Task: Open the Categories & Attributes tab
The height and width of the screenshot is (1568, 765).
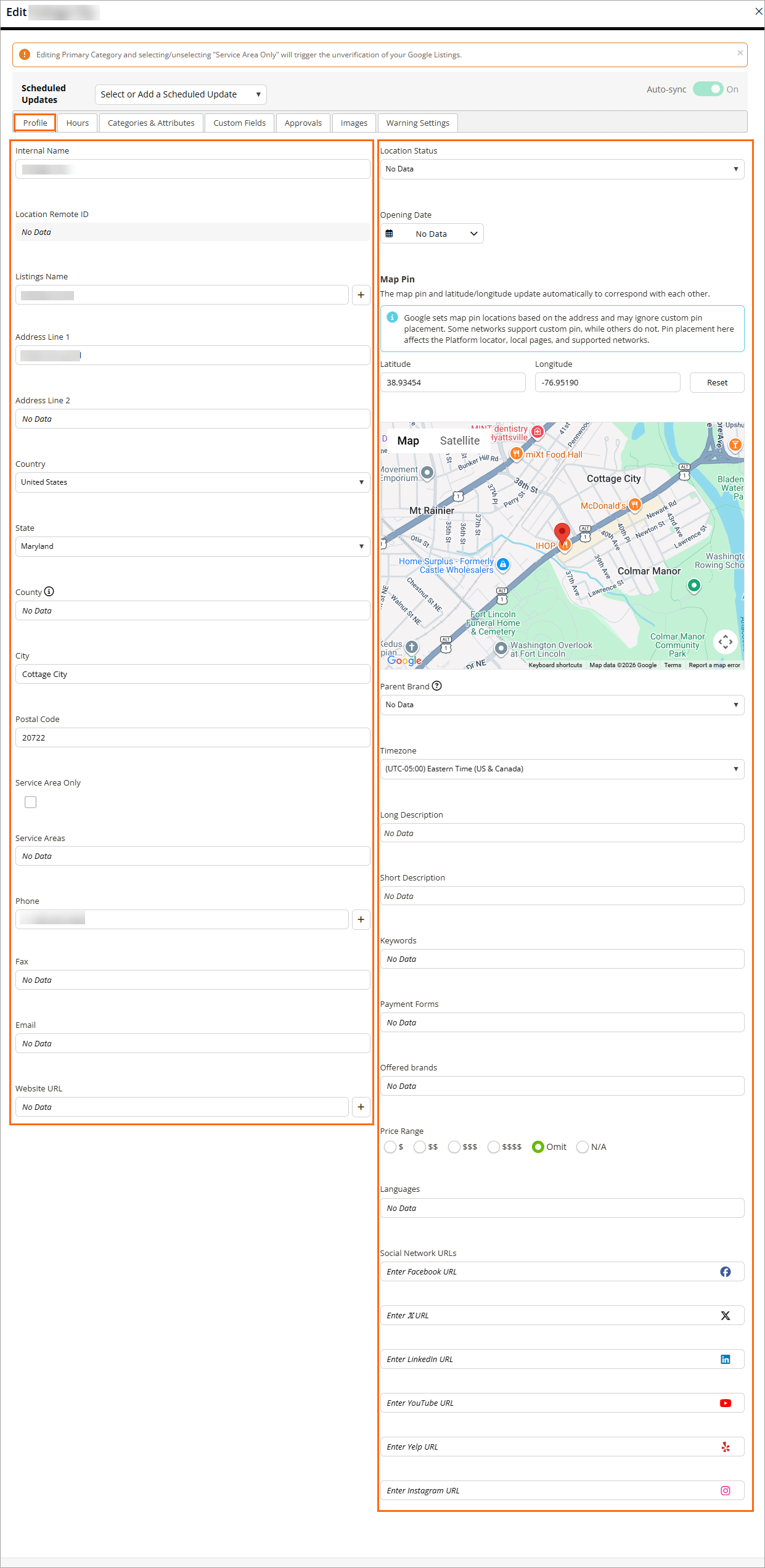Action: point(151,123)
